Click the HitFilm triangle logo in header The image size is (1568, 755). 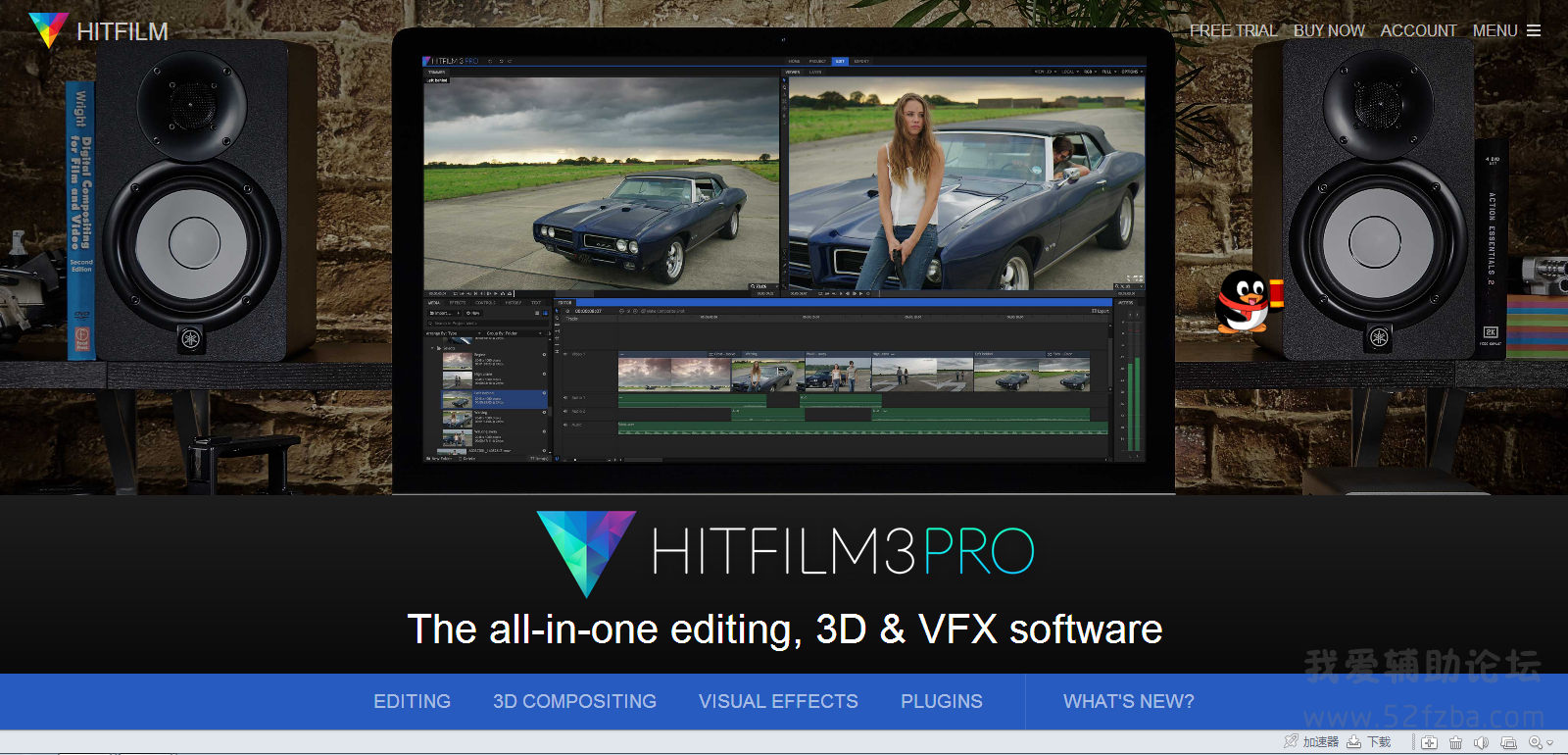pyautogui.click(x=48, y=30)
